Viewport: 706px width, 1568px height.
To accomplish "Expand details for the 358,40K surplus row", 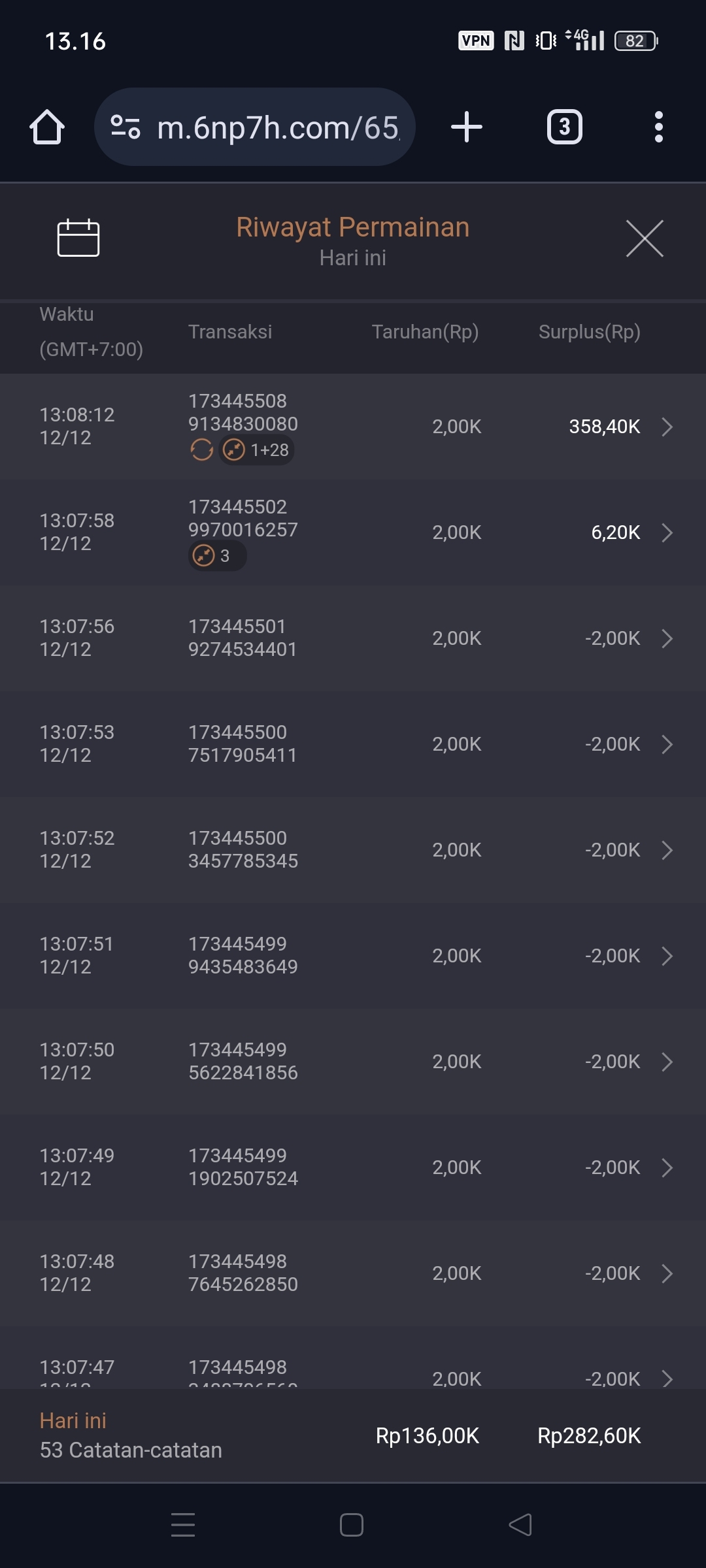I will [667, 427].
